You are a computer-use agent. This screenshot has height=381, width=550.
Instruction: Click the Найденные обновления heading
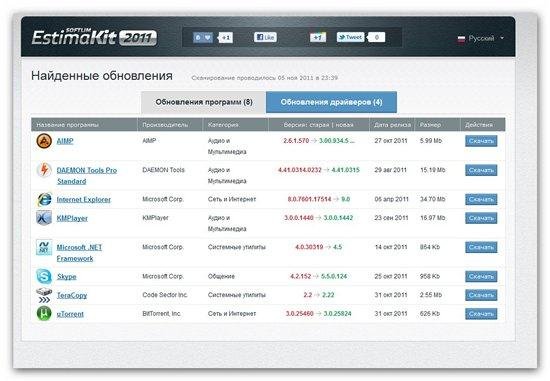point(102,76)
